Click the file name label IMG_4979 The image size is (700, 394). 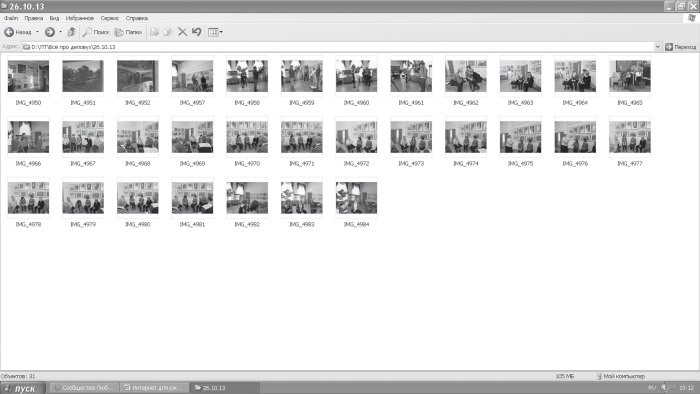click(83, 224)
